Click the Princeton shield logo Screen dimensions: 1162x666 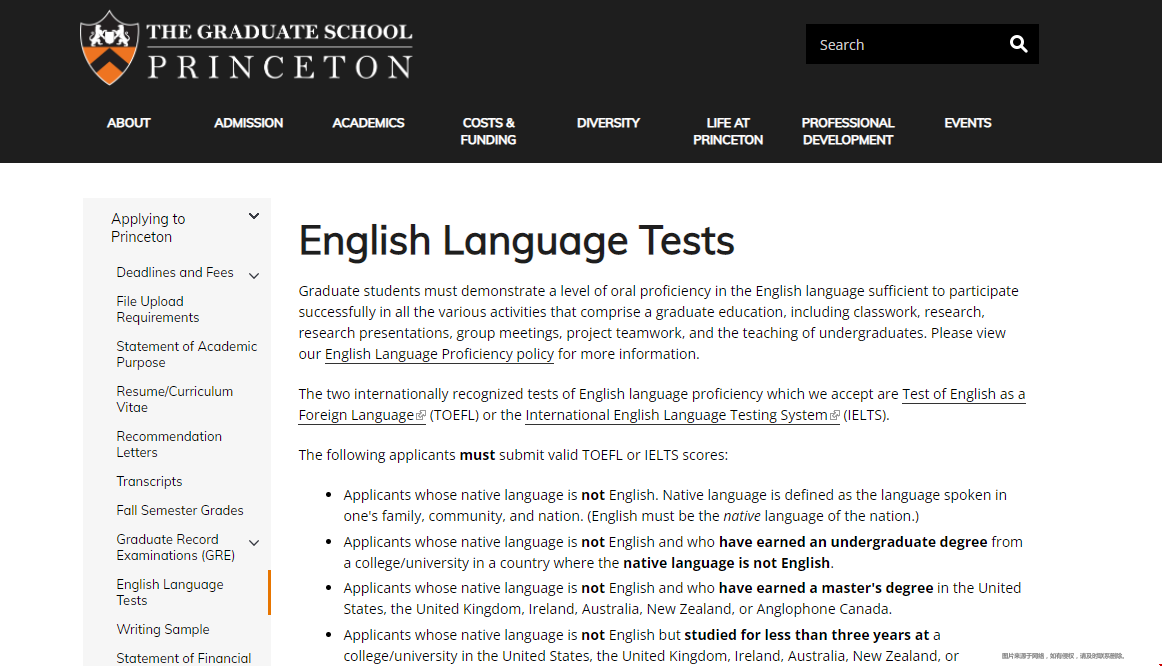click(109, 48)
